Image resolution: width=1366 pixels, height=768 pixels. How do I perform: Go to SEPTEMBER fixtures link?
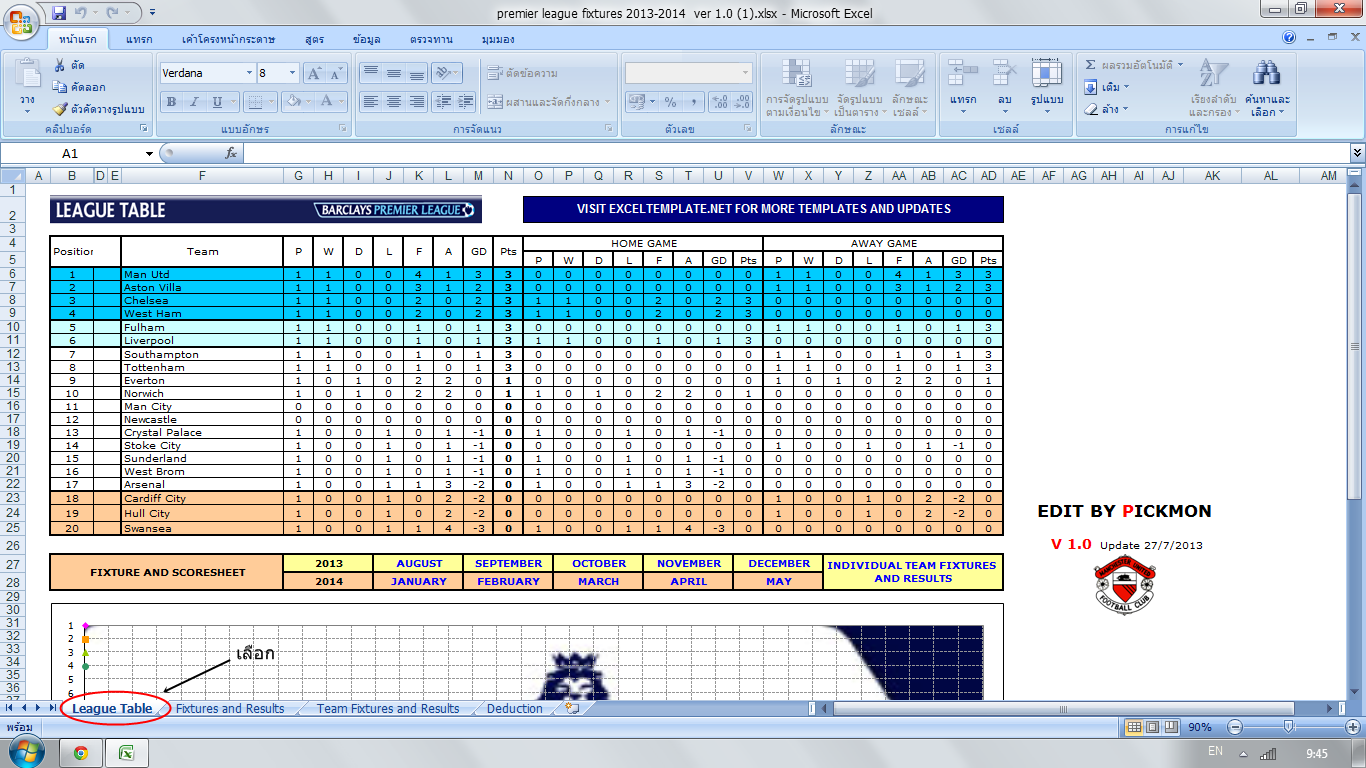coord(508,563)
